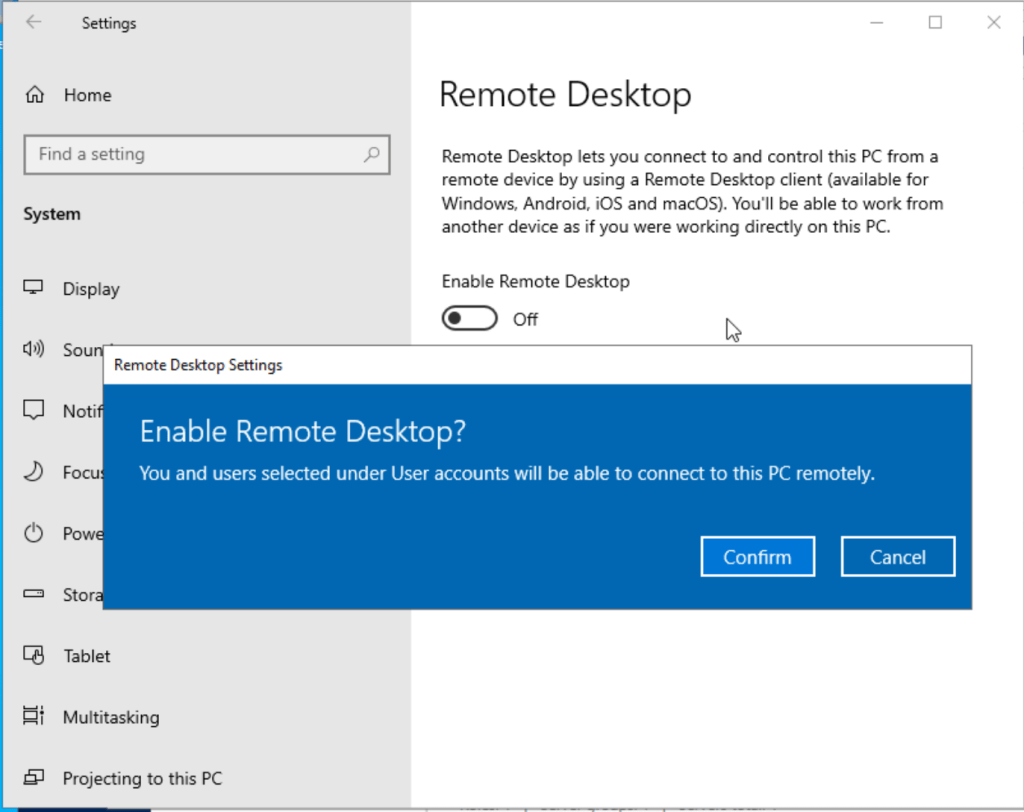Screen dimensions: 1024x812
Task: Close the Settings window
Action: pos(993,22)
